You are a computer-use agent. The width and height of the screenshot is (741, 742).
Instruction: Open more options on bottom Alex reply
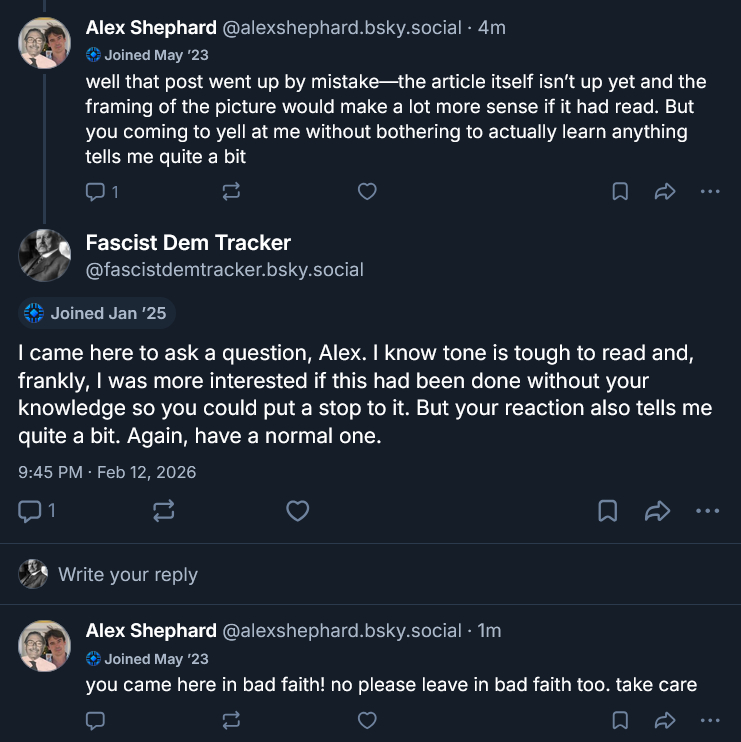click(x=710, y=720)
